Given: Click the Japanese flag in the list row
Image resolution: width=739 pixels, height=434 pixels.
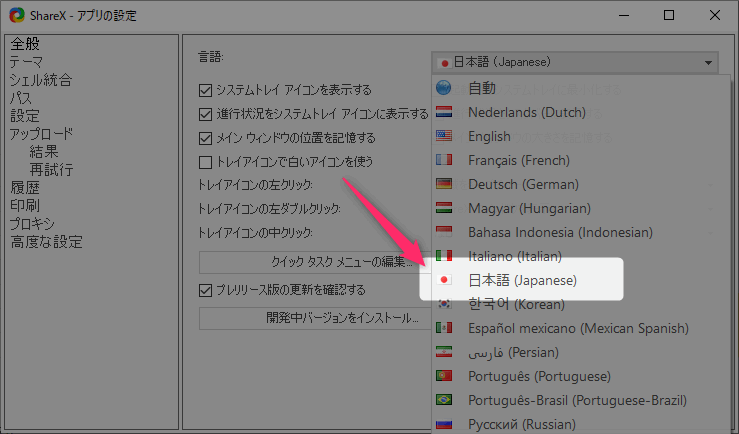Looking at the screenshot, I should tap(444, 280).
